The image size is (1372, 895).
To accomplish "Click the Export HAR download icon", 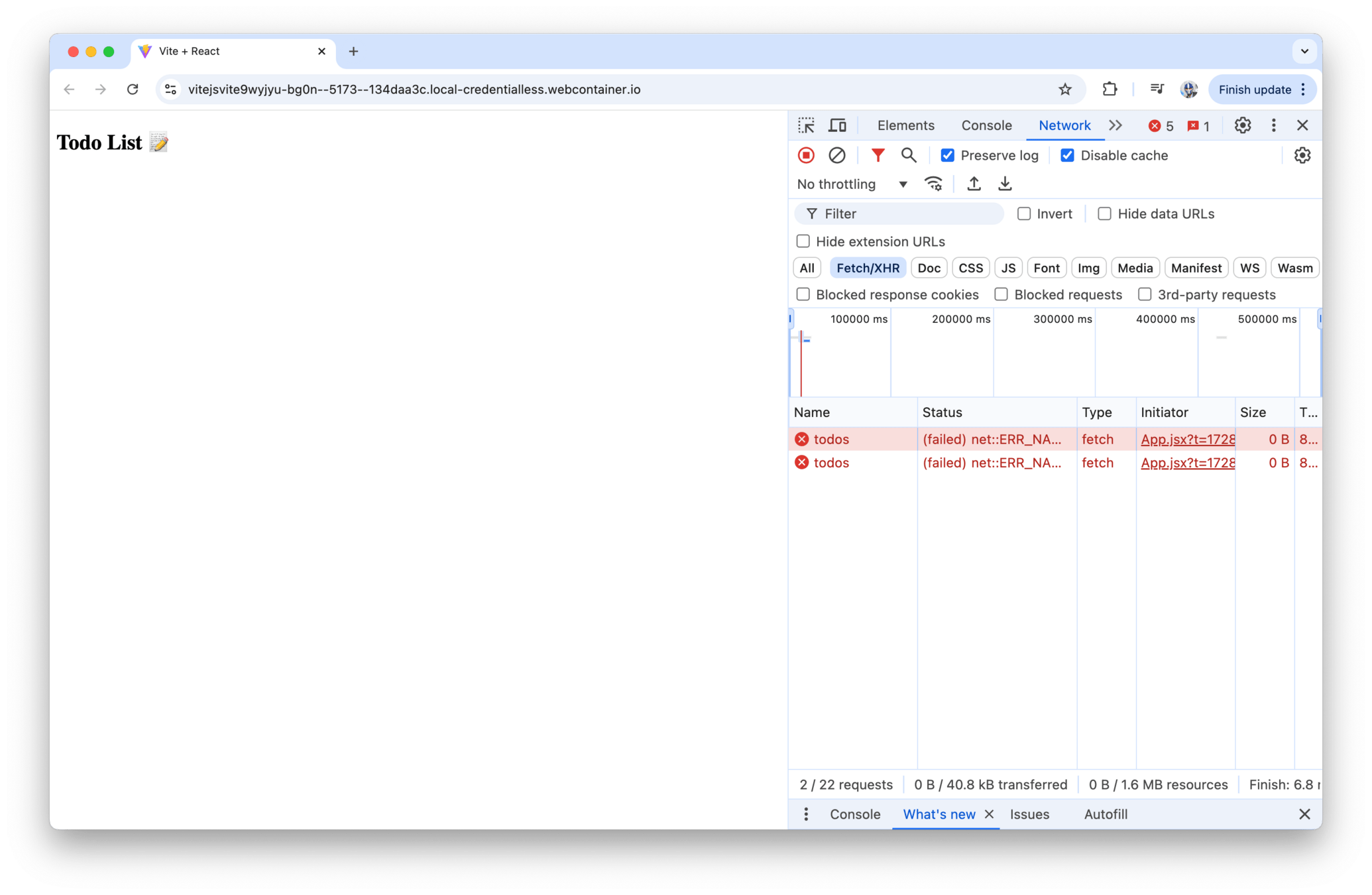I will [1005, 184].
